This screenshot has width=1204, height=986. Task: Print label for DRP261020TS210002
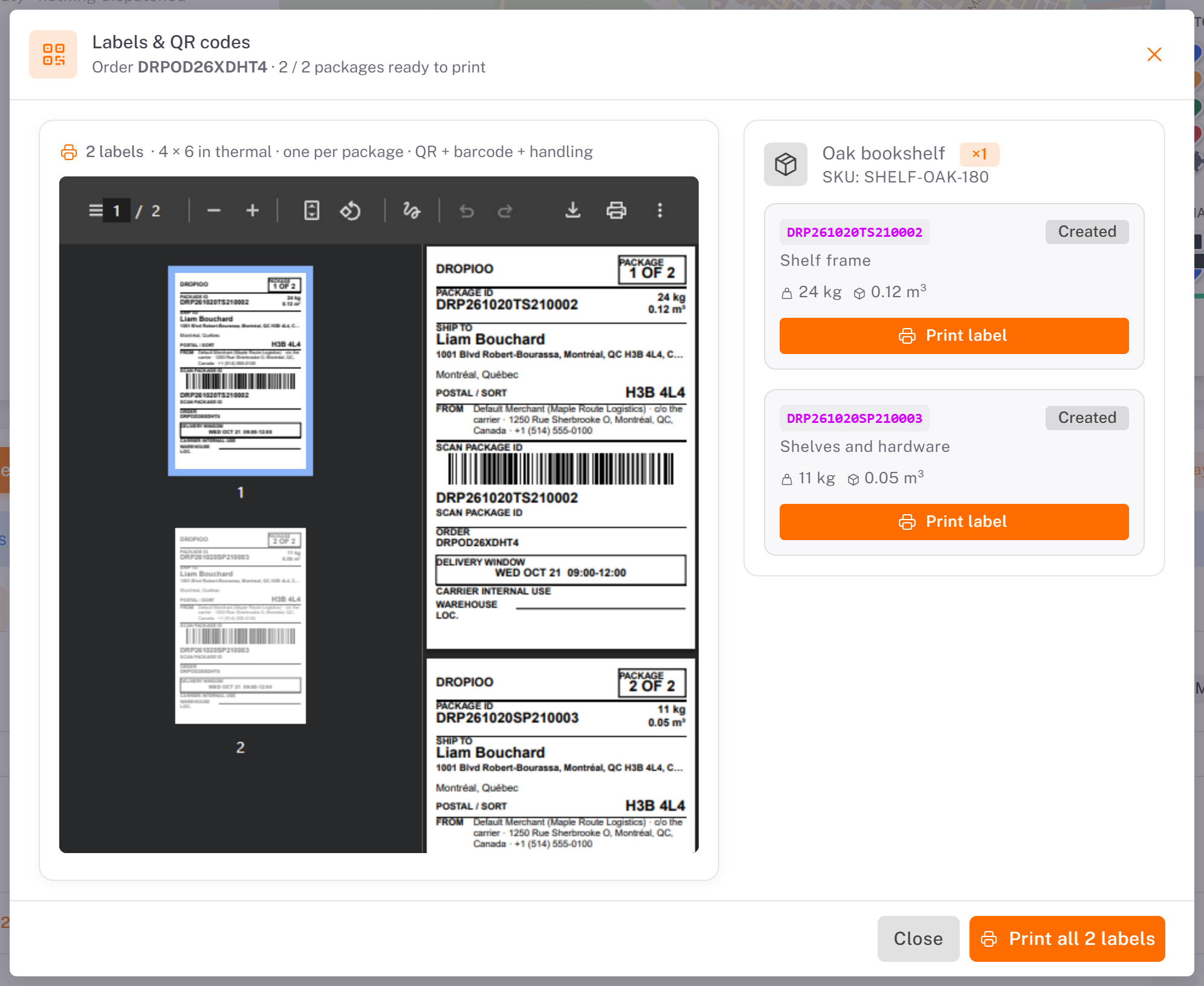[x=954, y=336]
